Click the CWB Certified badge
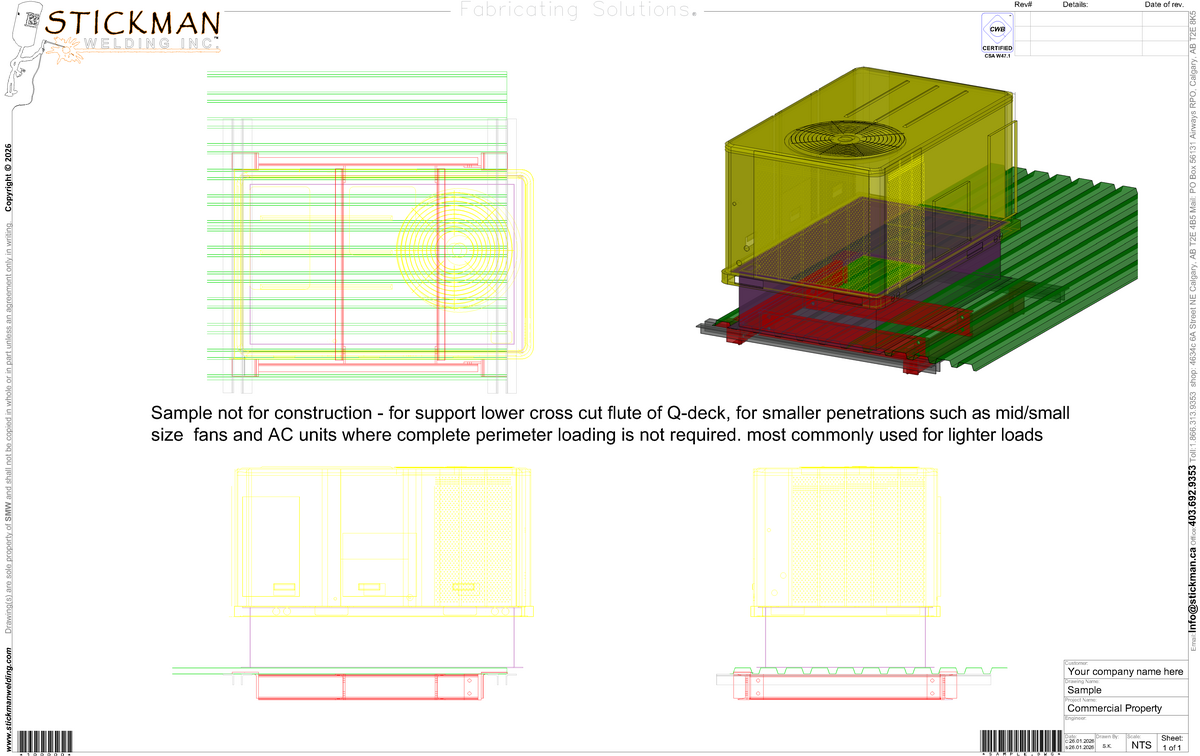The height and width of the screenshot is (756, 1200). (997, 34)
